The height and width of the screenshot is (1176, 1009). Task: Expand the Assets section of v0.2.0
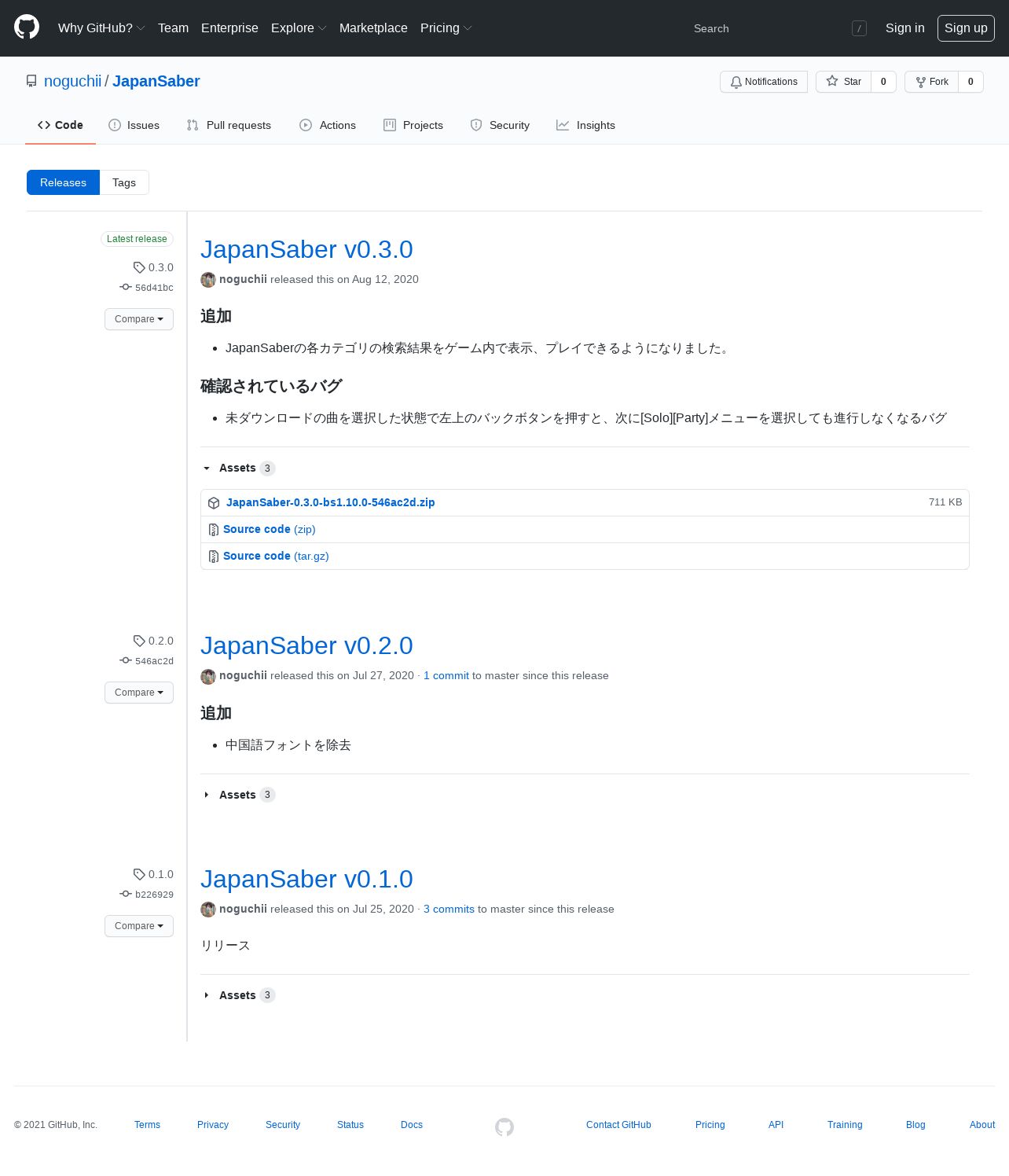(x=238, y=795)
